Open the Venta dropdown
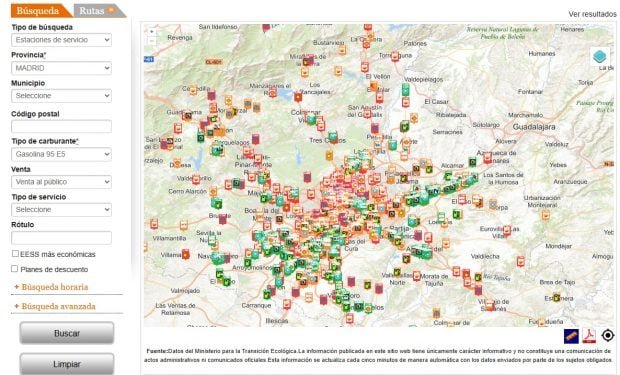The height and width of the screenshot is (375, 620). point(61,182)
